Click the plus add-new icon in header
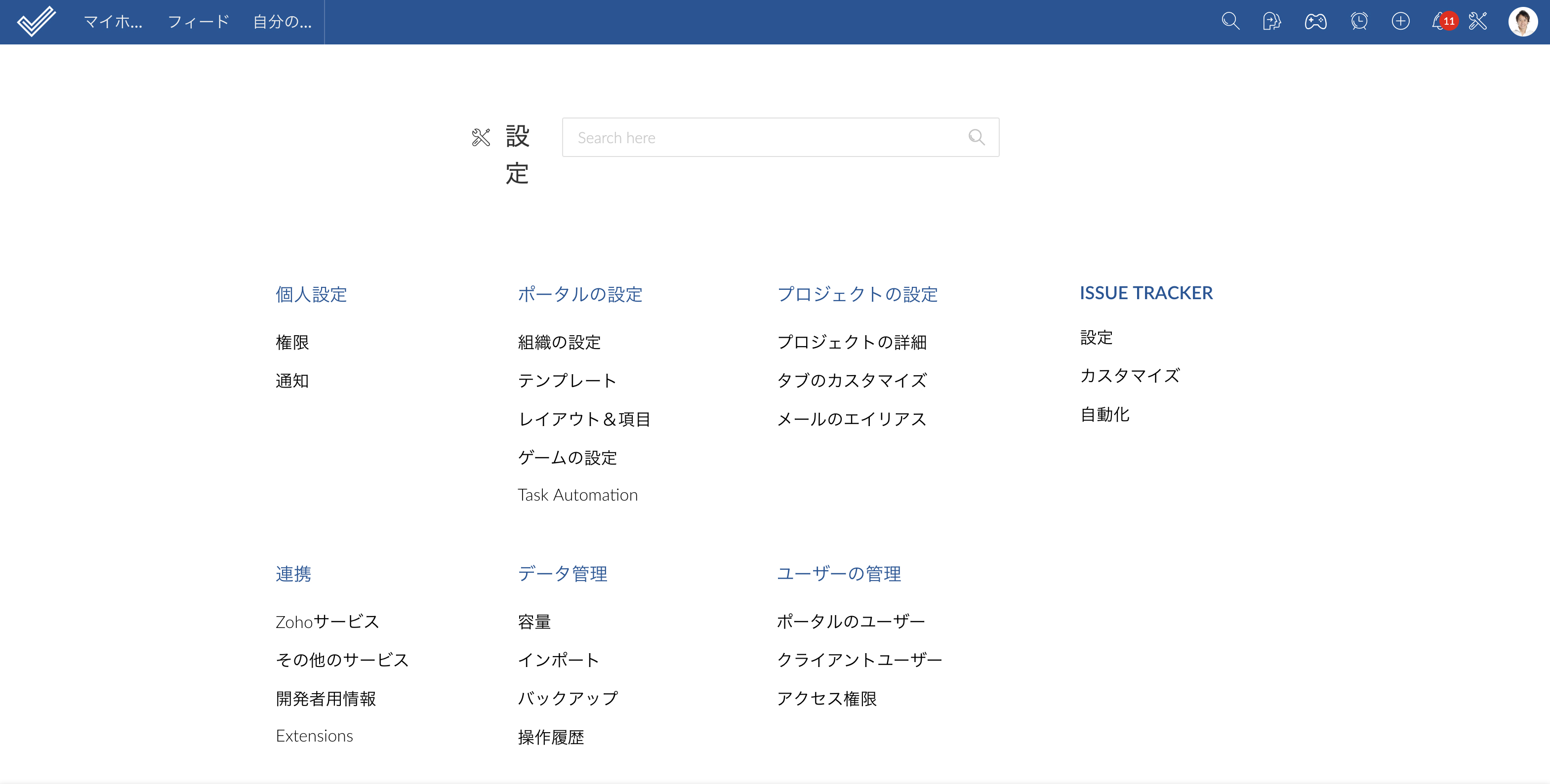Image resolution: width=1550 pixels, height=784 pixels. click(1401, 22)
